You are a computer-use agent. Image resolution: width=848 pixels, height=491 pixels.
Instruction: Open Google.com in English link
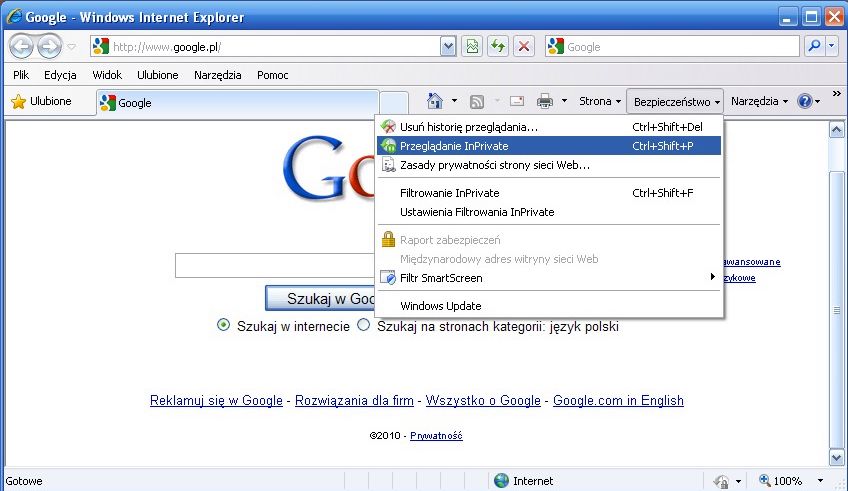618,401
